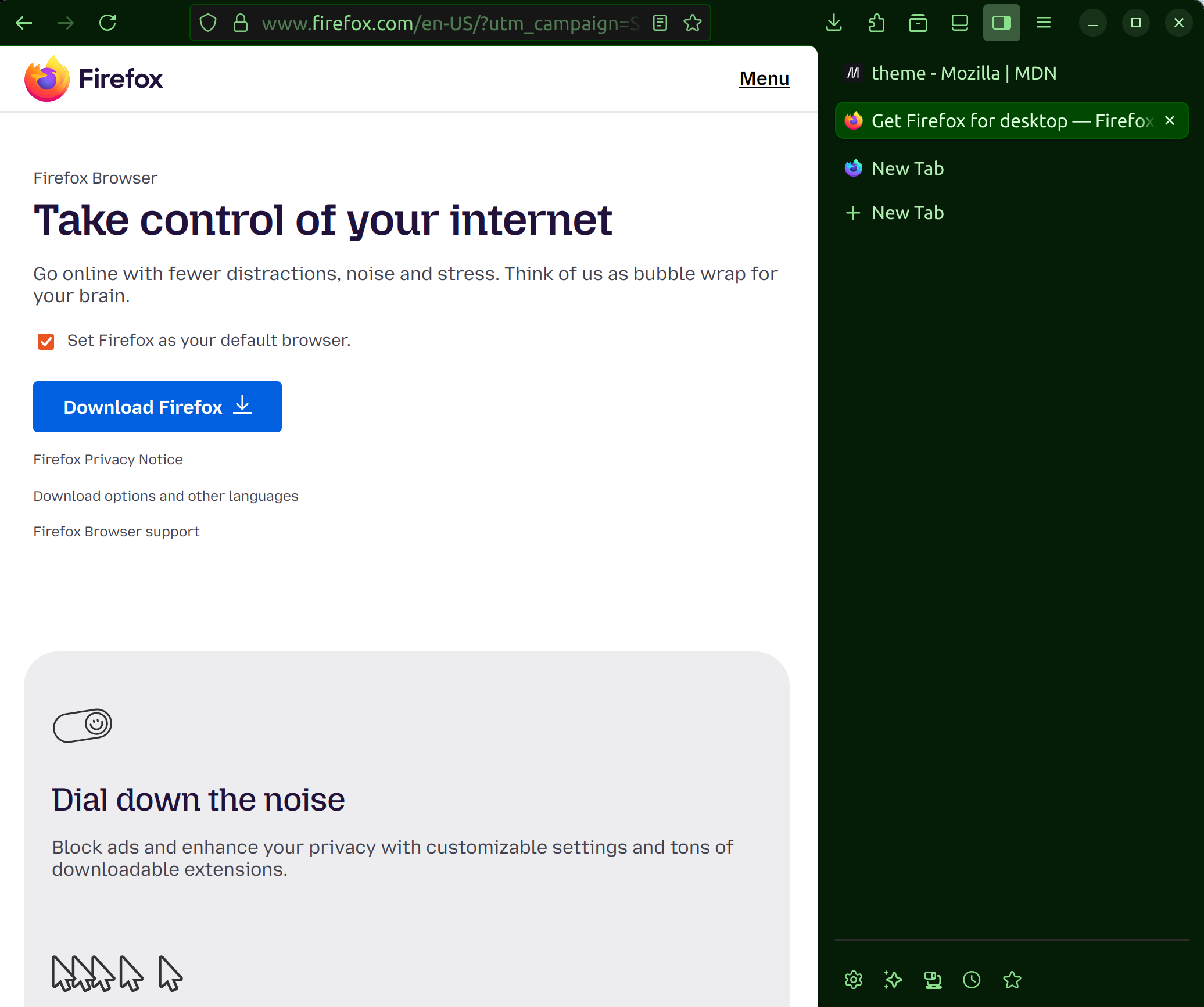The height and width of the screenshot is (1007, 1204).
Task: Click the Download Firefox button
Action: coord(157,407)
